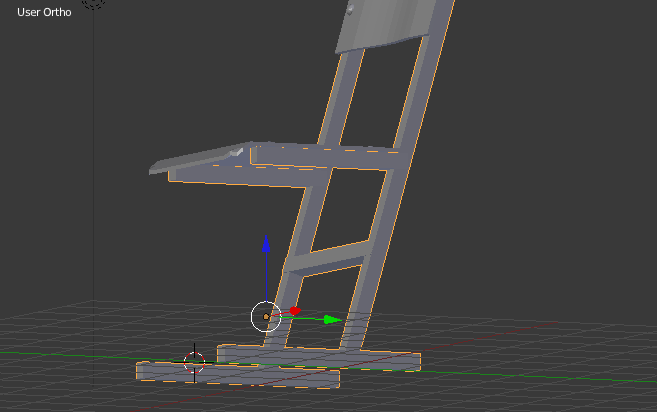The height and width of the screenshot is (412, 657).
Task: Click the white circle manipulator center
Action: click(x=266, y=317)
